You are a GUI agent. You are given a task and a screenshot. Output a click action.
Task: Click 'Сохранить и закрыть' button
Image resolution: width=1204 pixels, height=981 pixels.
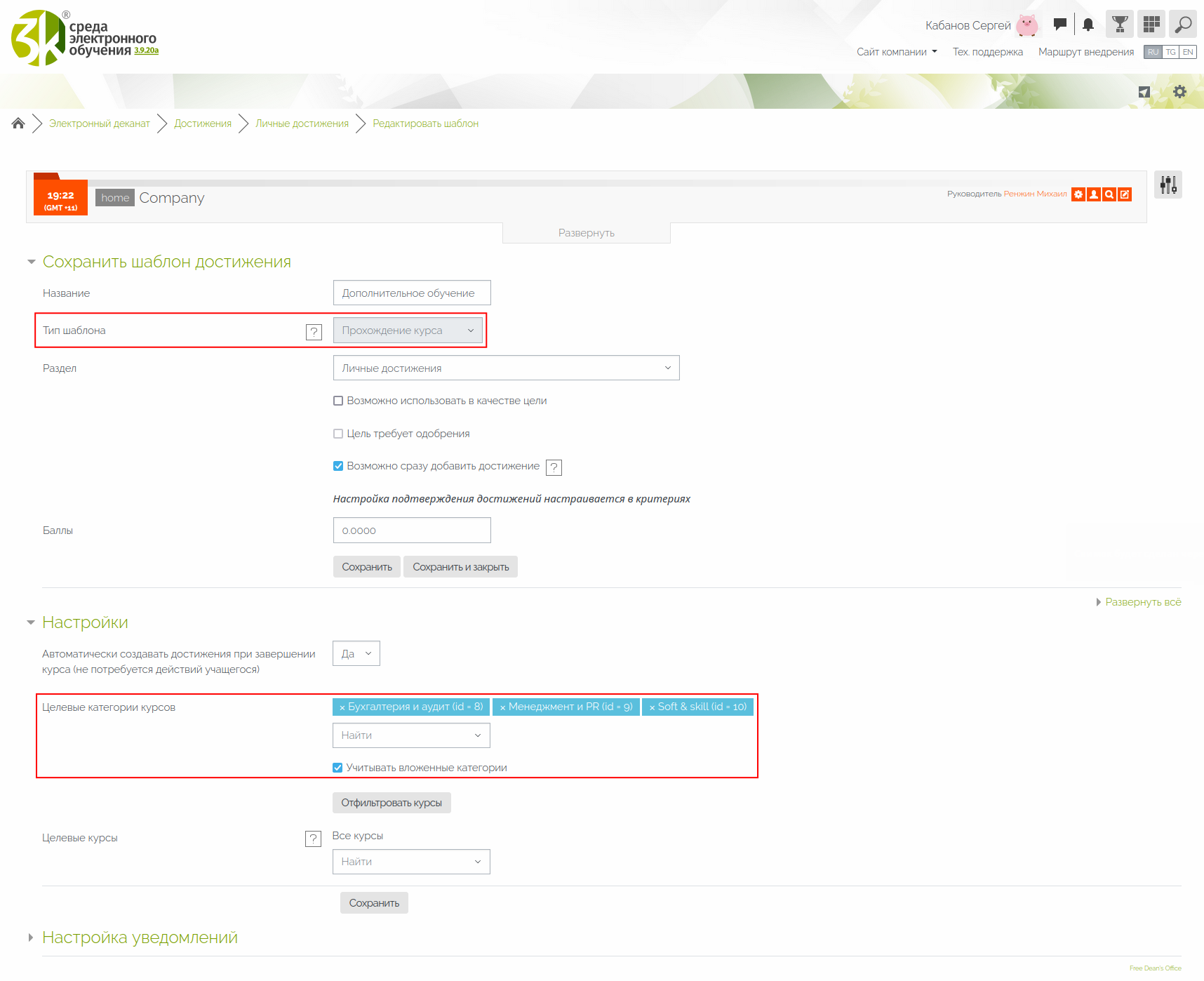point(460,567)
